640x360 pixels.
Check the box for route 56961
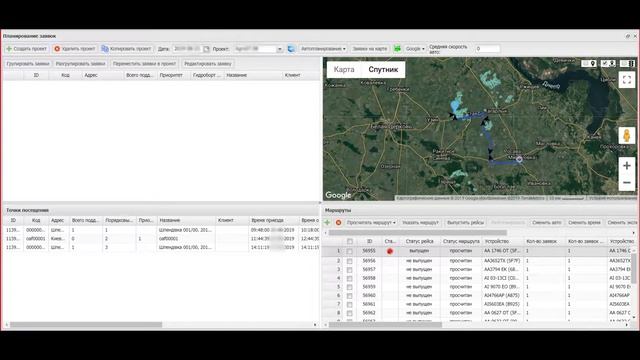350,304
